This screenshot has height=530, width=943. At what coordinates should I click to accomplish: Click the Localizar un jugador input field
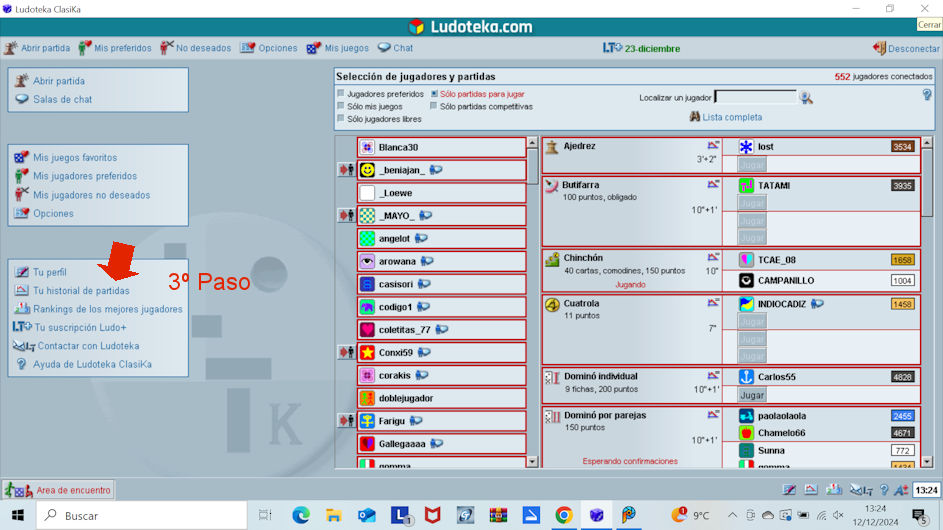click(755, 97)
